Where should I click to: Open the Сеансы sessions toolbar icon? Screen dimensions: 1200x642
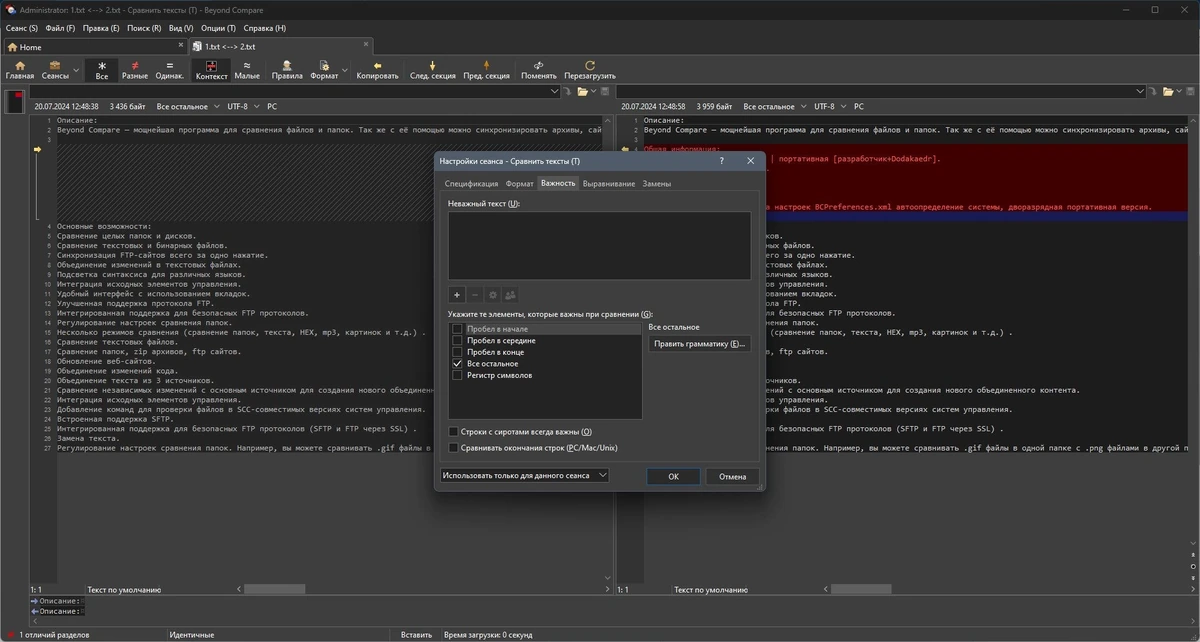coord(55,70)
